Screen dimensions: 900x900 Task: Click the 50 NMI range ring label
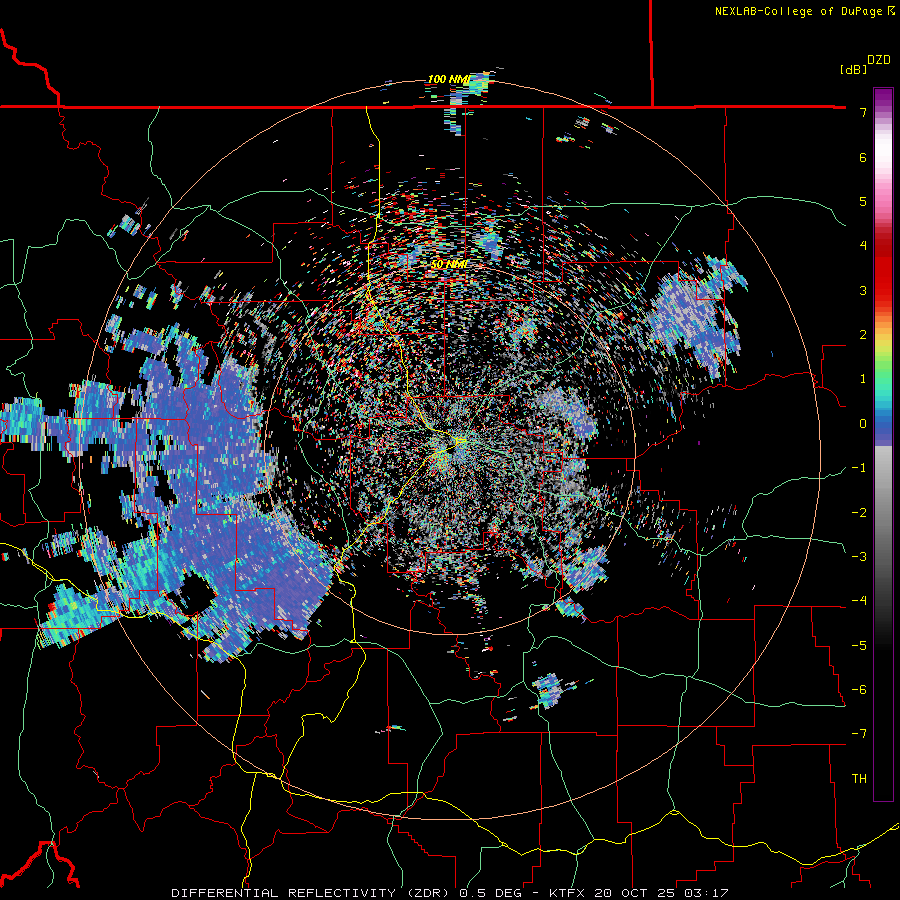coord(449,264)
